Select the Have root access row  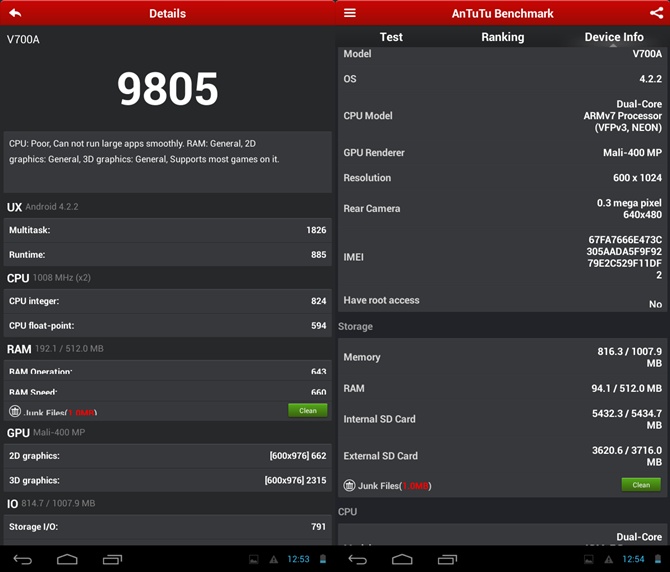(x=502, y=301)
